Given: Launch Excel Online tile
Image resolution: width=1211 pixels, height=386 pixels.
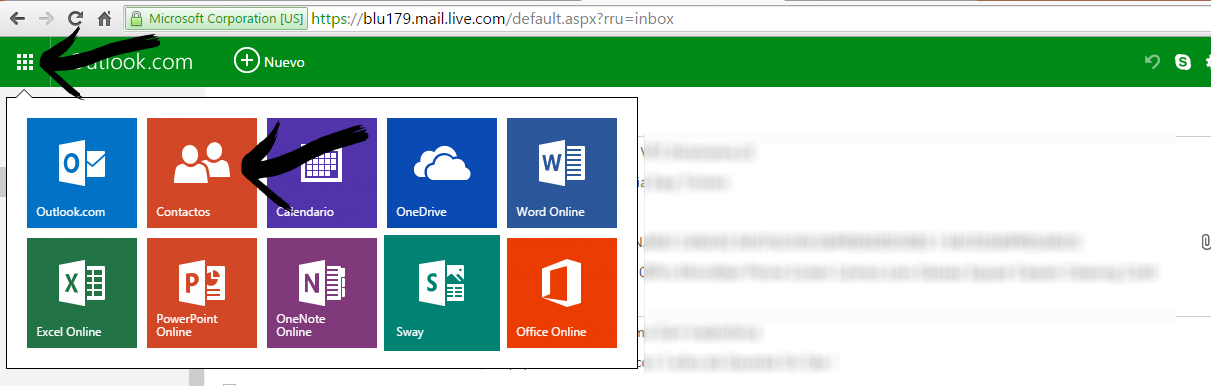Looking at the screenshot, I should pyautogui.click(x=82, y=293).
